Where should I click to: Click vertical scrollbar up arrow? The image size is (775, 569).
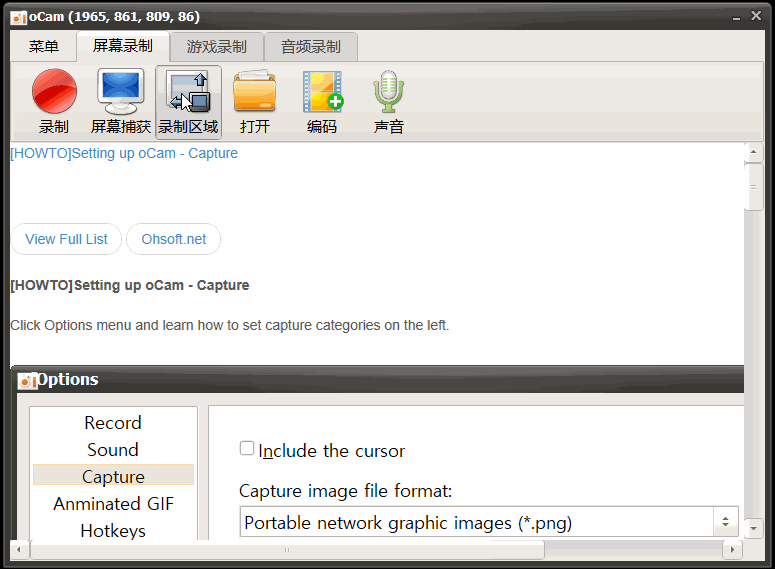tap(753, 152)
